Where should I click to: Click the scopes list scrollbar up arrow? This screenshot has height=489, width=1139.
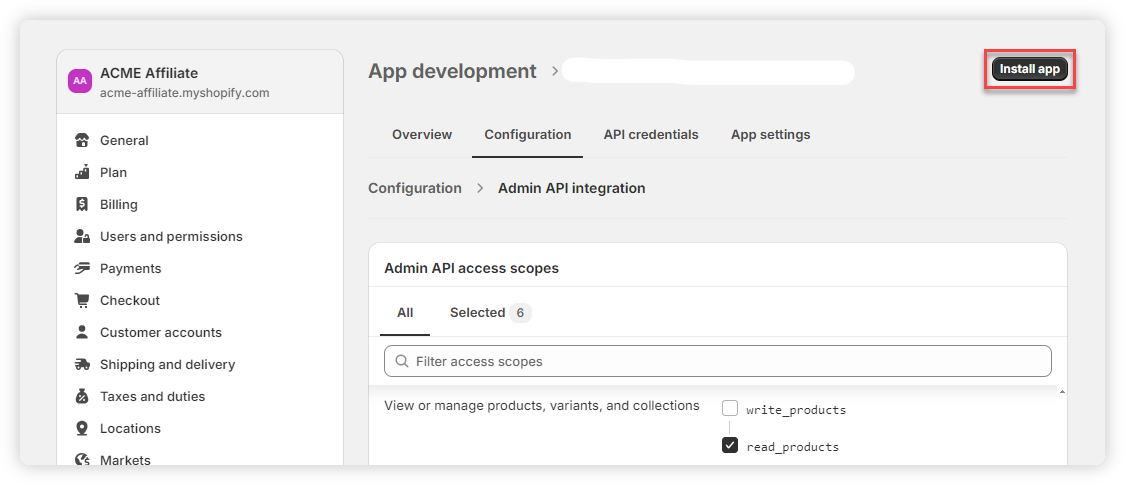point(1061,392)
